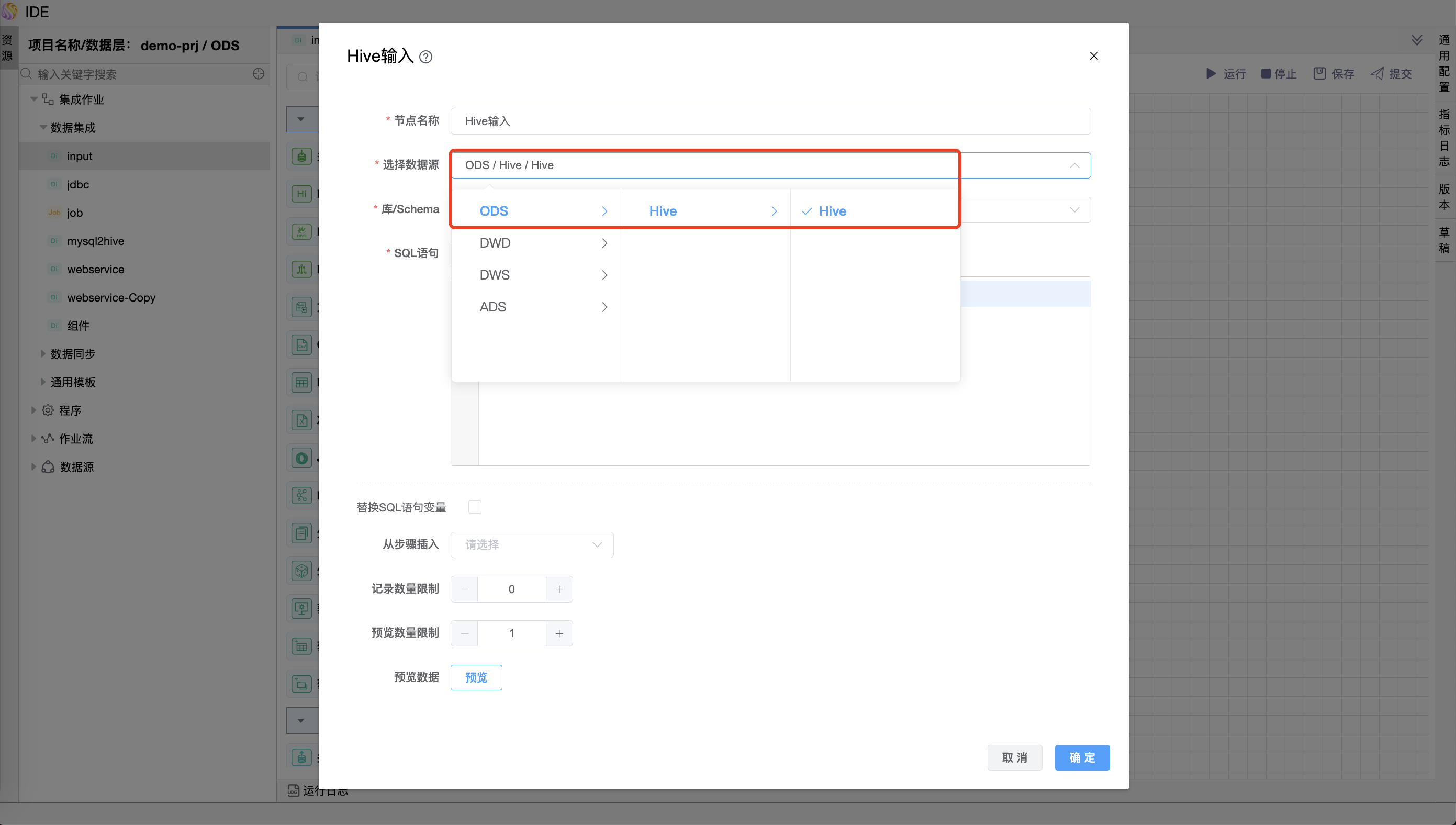The width and height of the screenshot is (1456, 825).
Task: Click the help icon beside Hive输入 title
Action: 426,57
